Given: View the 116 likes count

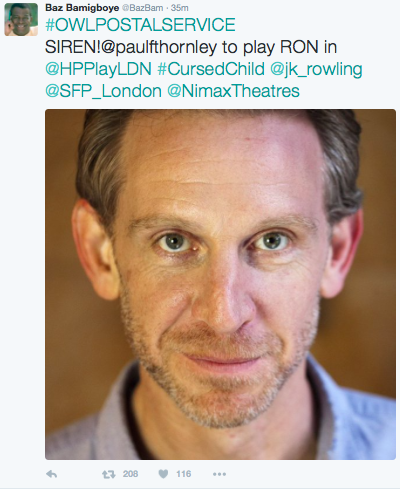Looking at the screenshot, I should coord(184,474).
